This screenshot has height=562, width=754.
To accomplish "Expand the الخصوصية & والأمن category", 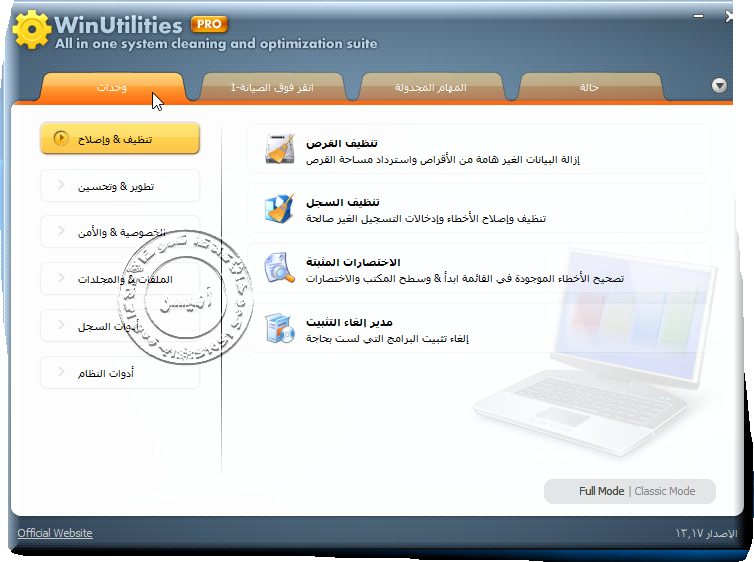I will coord(120,232).
